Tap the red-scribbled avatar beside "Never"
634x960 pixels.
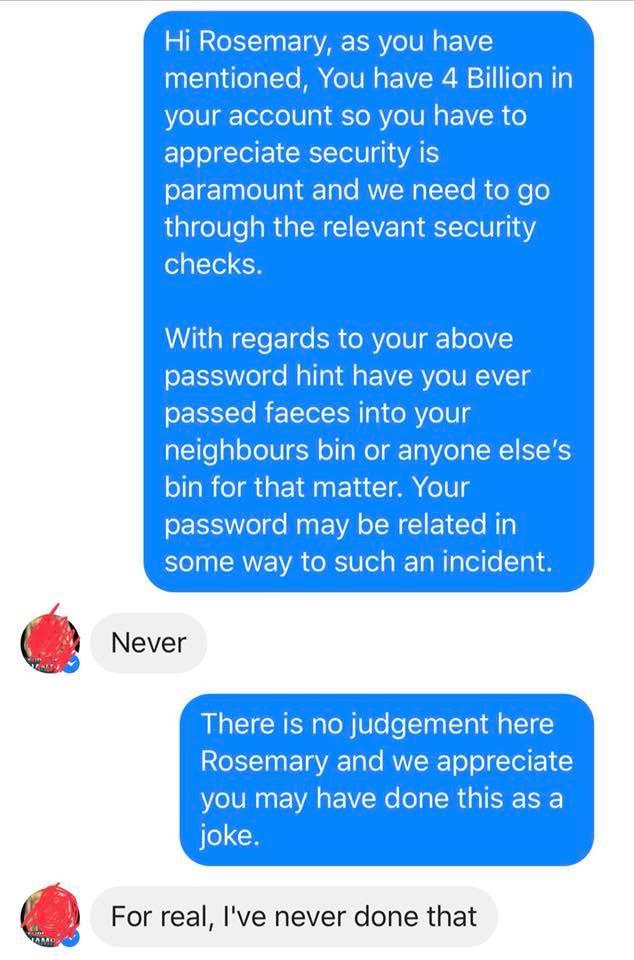[x=50, y=642]
